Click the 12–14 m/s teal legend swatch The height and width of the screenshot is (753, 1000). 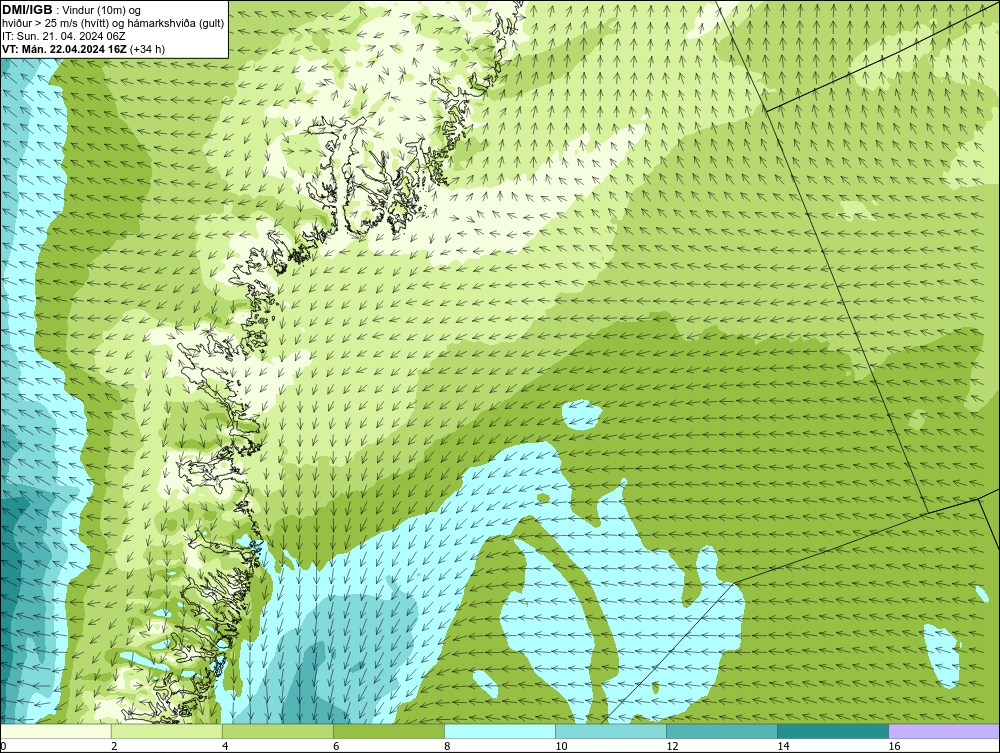(722, 731)
